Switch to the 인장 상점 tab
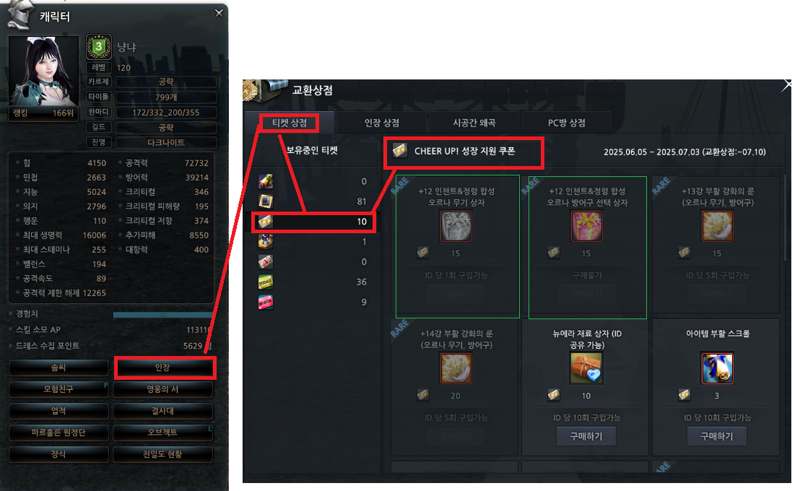800x491 pixels. click(381, 122)
